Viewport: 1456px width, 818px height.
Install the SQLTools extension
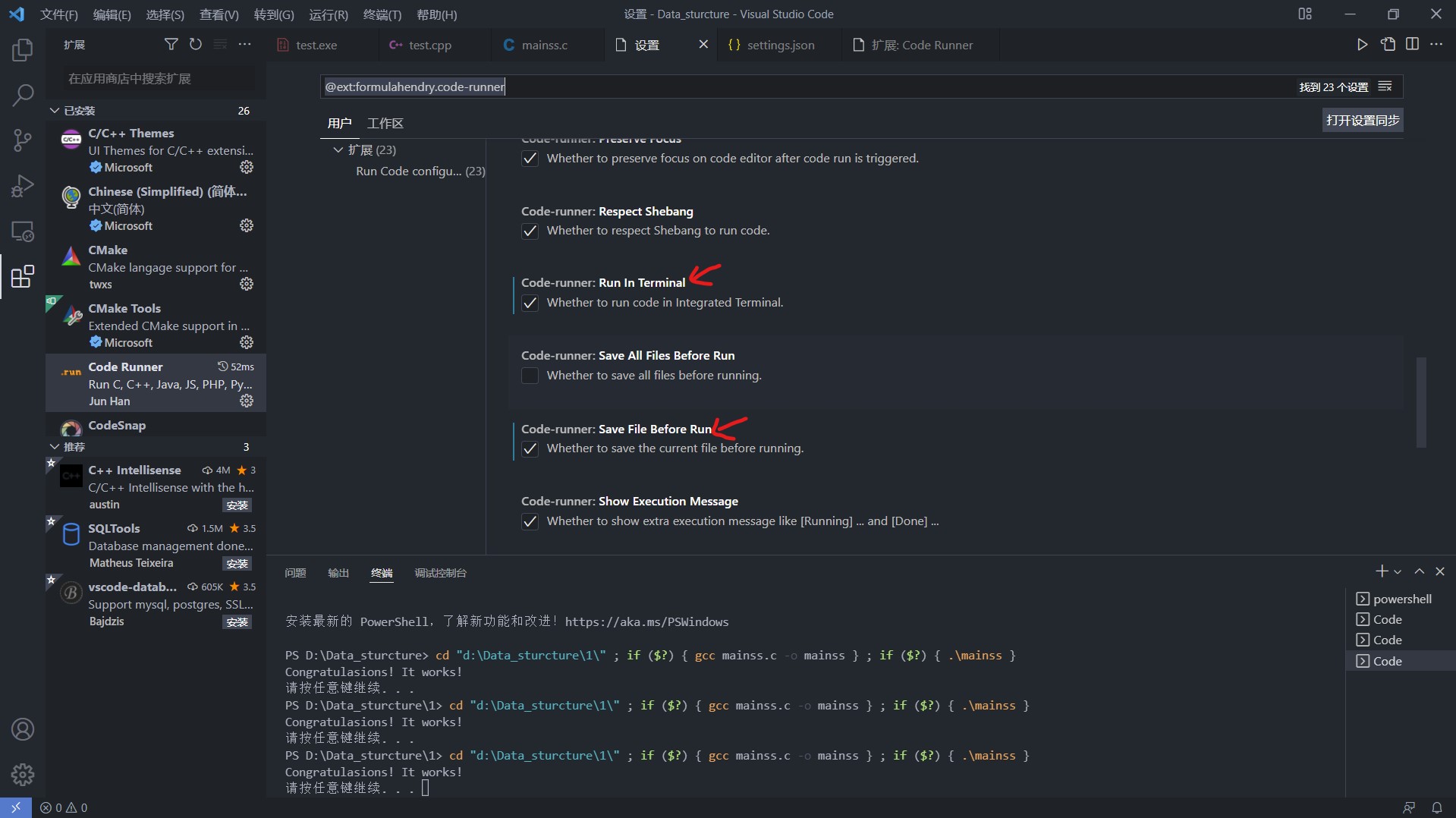click(237, 564)
